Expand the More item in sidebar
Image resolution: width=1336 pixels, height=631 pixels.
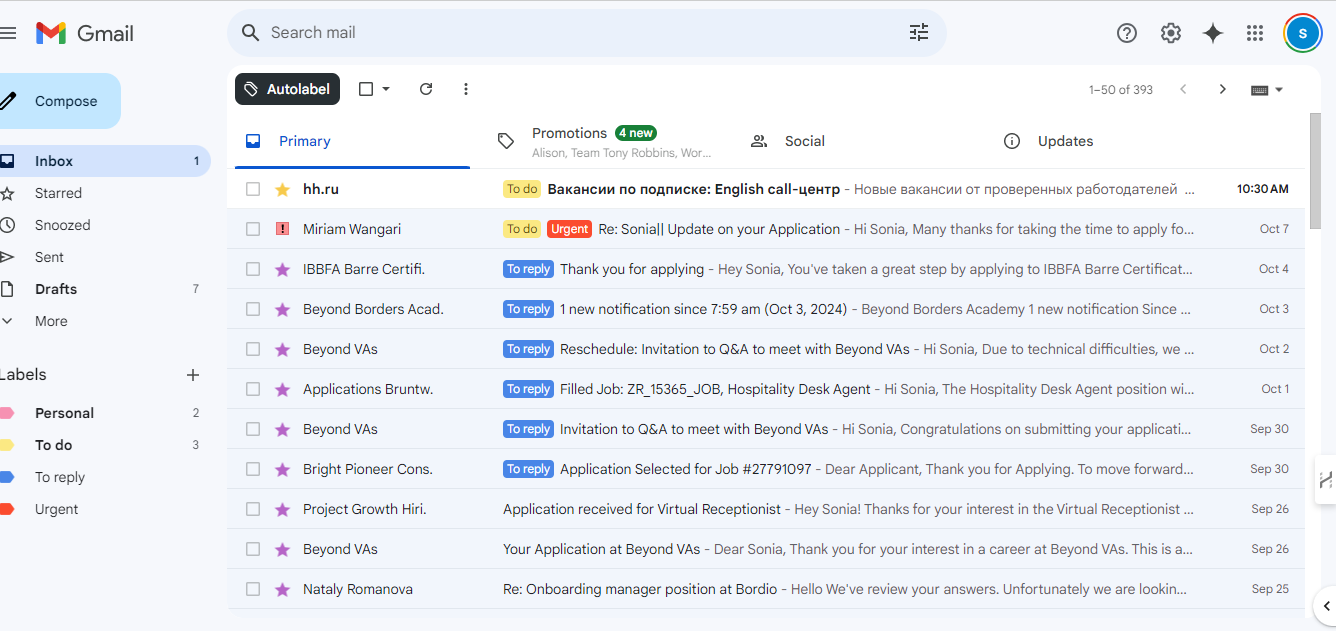click(x=51, y=321)
